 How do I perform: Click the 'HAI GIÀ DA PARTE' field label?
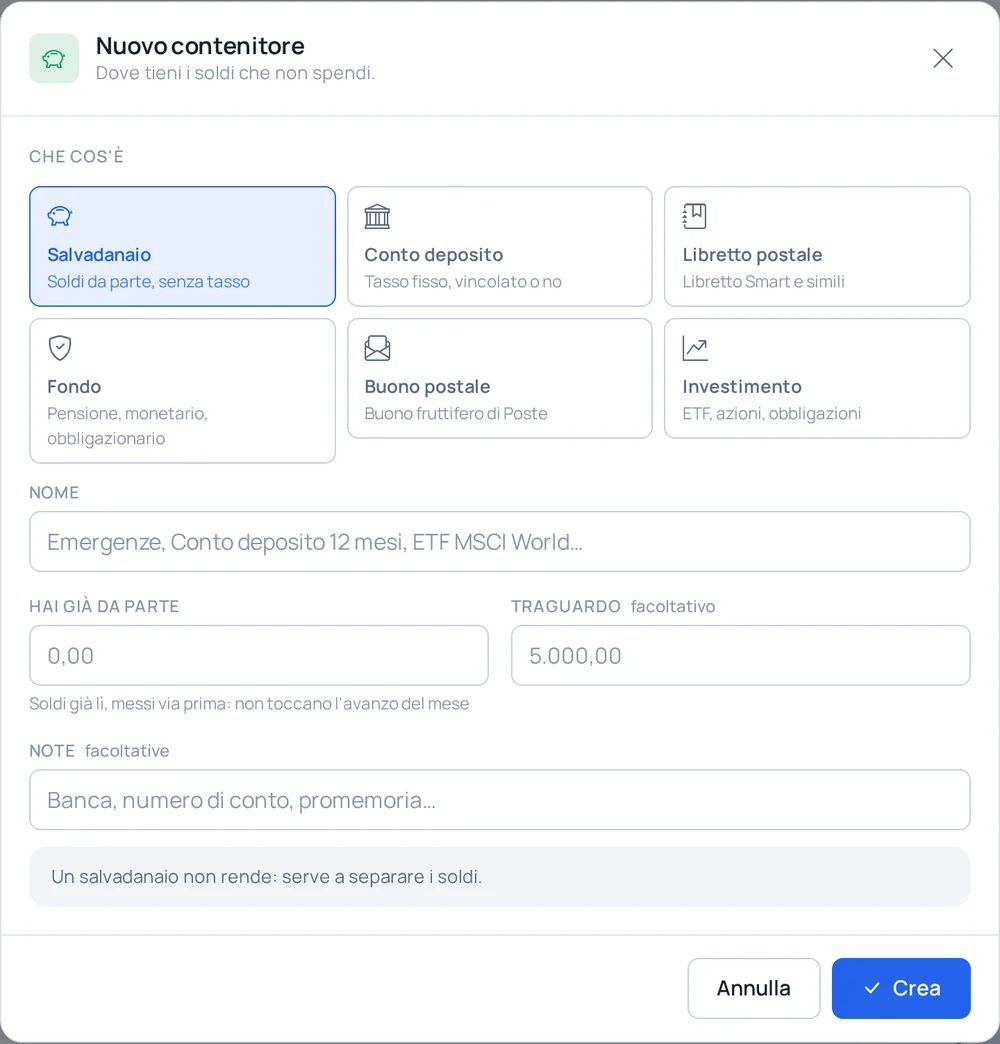pos(105,607)
